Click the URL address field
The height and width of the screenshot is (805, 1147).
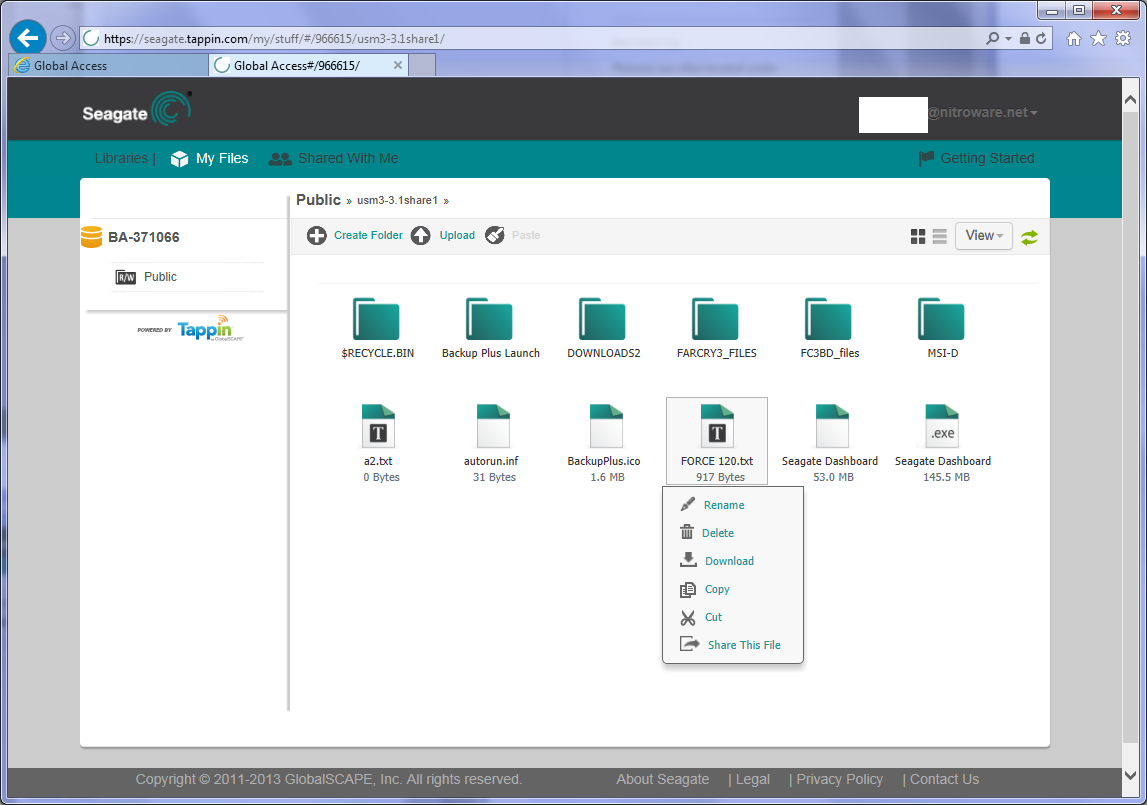(541, 39)
